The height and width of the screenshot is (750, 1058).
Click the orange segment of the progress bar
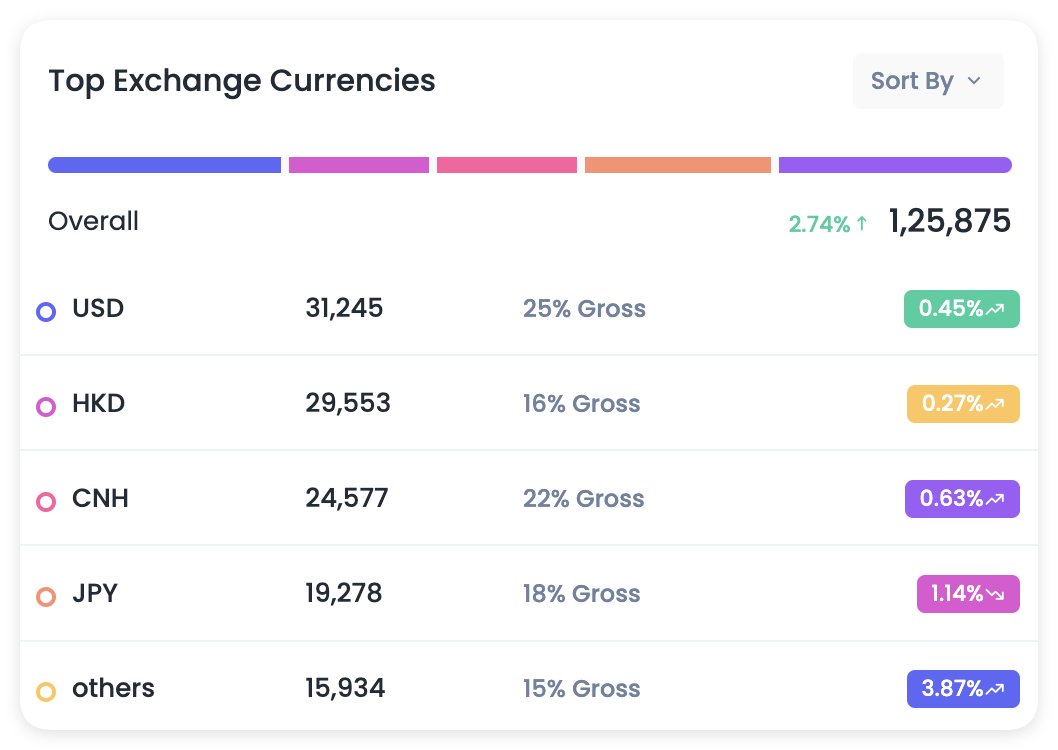click(x=677, y=165)
